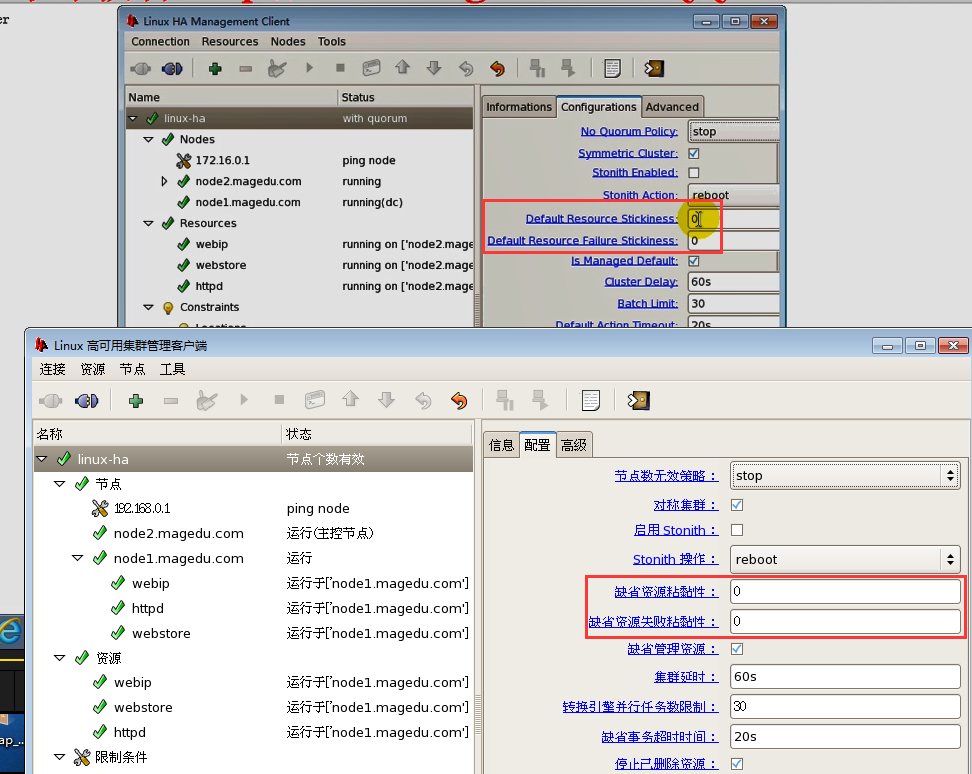Screen dimensions: 972x774
Task: Click Internet Explorer taskbar icon
Action: coord(11,632)
